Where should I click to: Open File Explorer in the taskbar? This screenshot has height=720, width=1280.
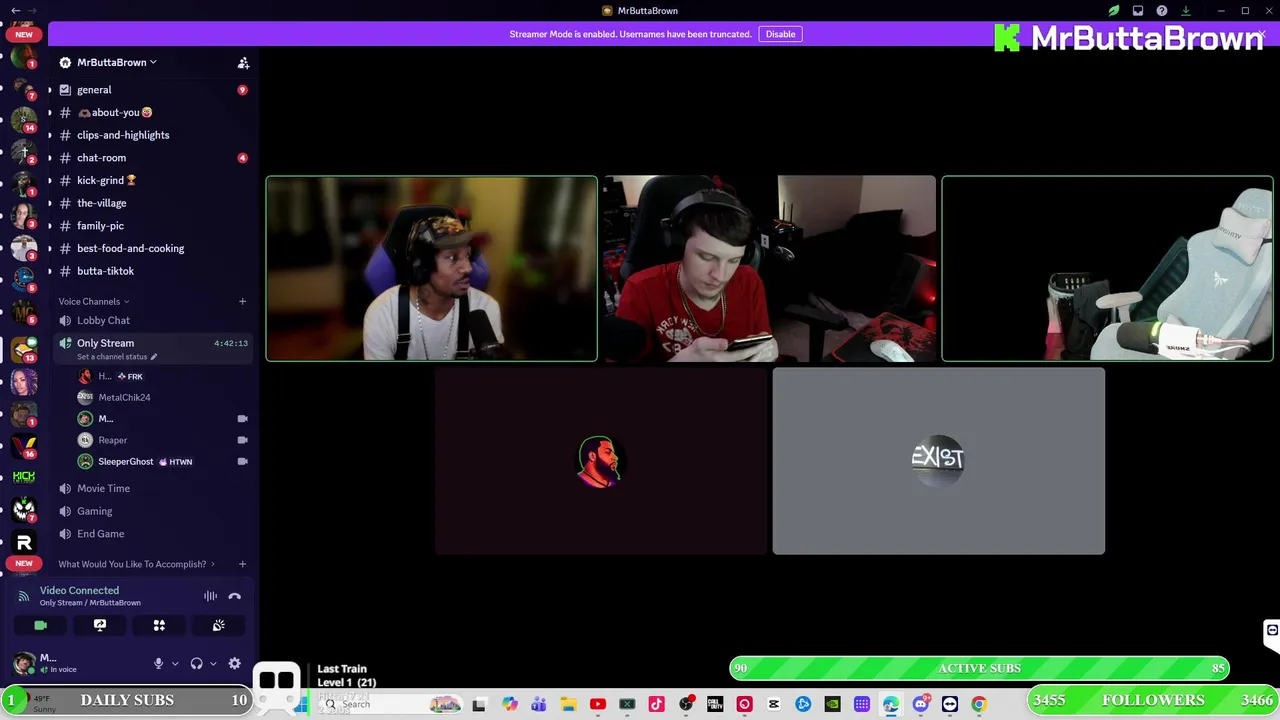568,705
